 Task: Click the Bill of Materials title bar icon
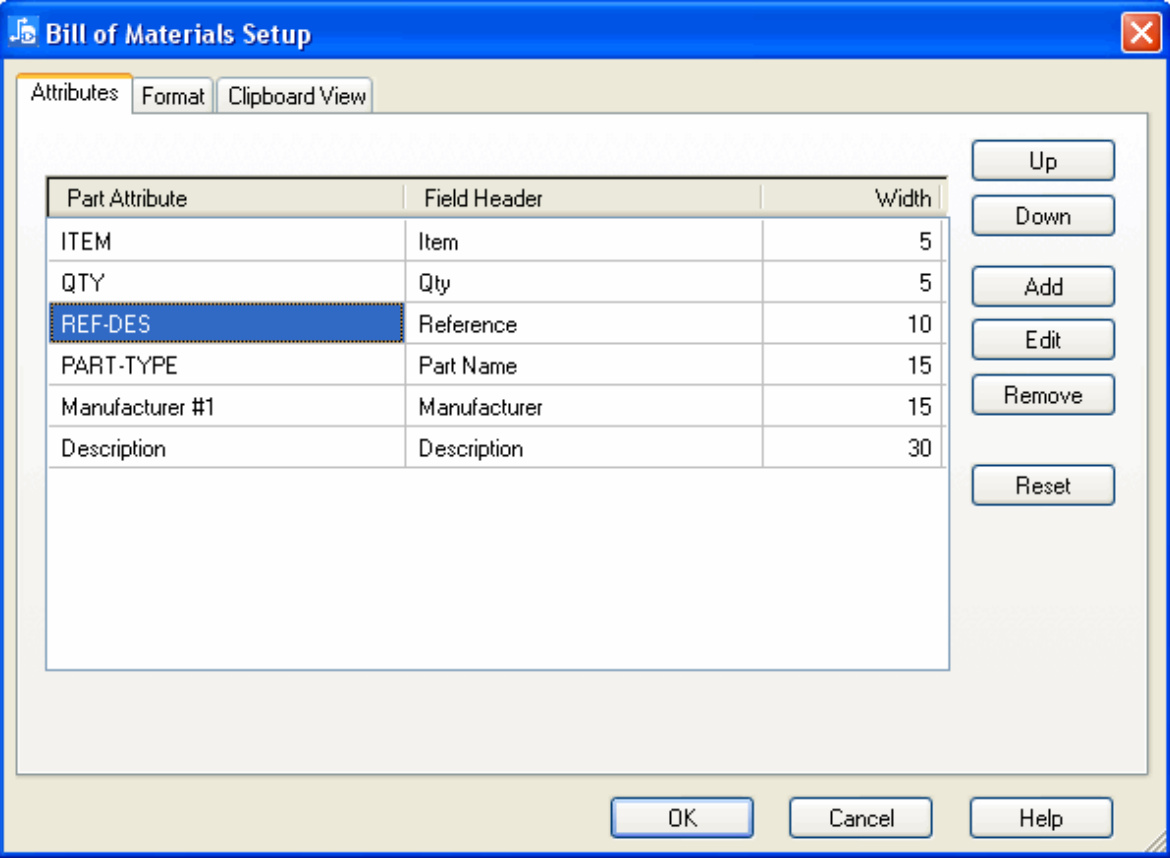coord(22,33)
